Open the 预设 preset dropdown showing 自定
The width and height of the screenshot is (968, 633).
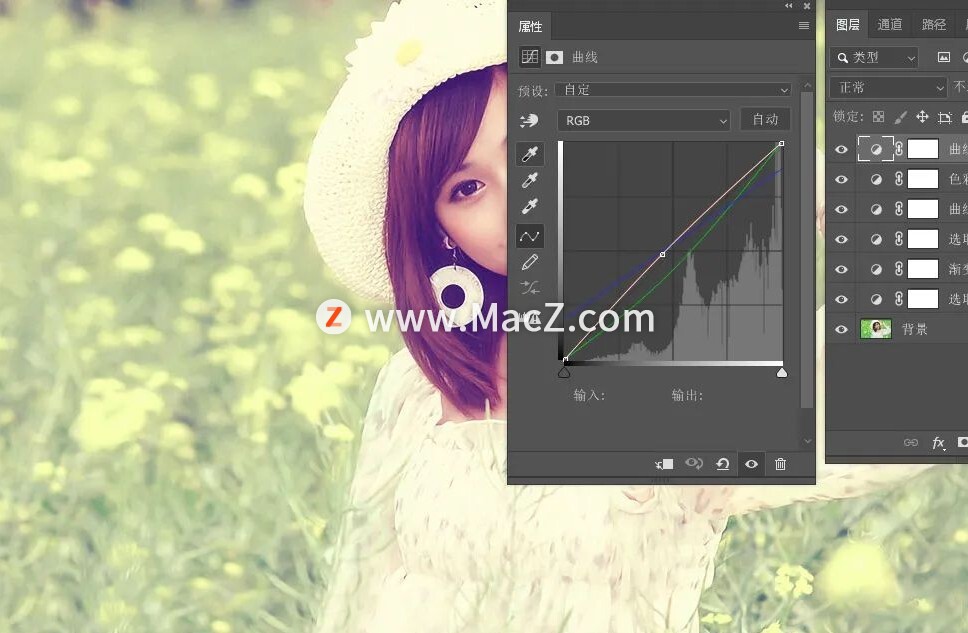[673, 90]
